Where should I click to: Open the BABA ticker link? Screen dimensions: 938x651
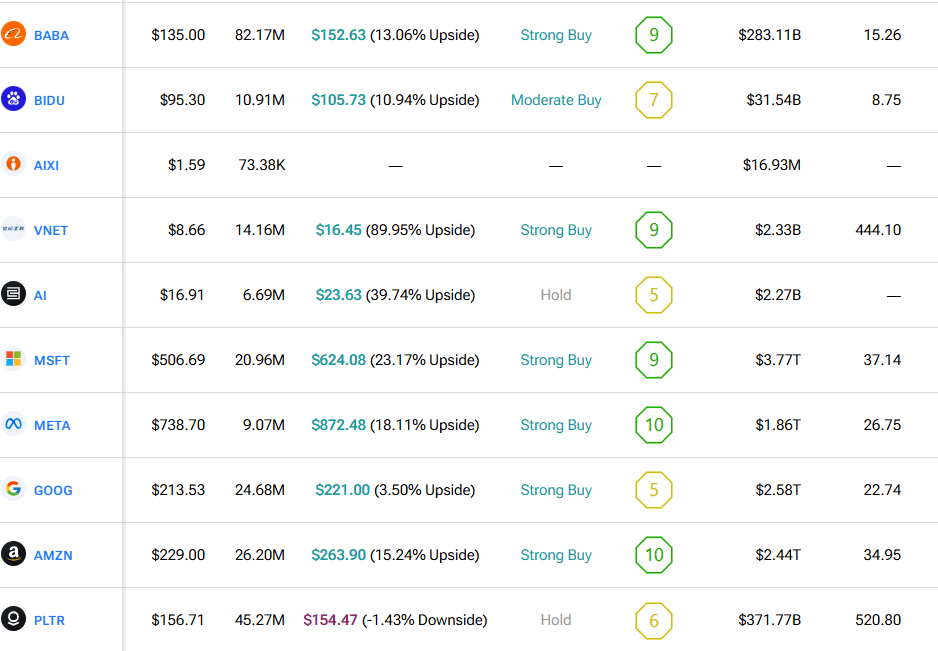pos(51,35)
